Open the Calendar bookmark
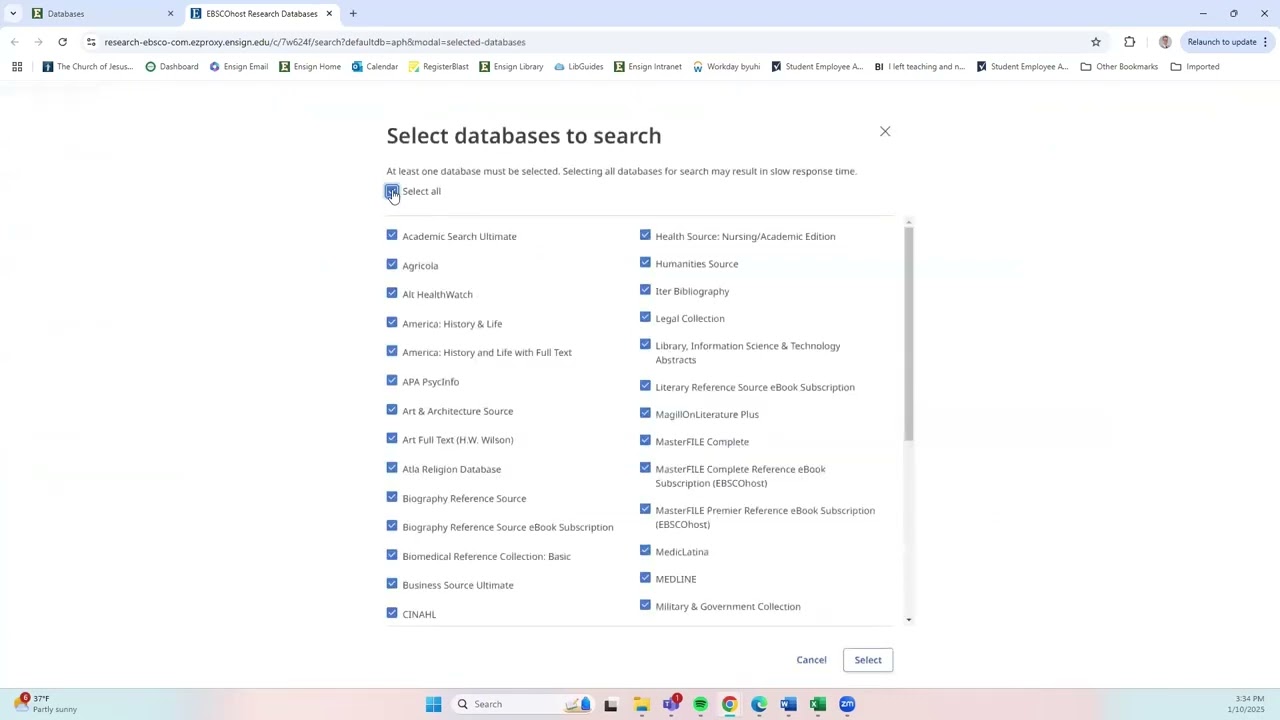Screen dimensions: 1280x720 point(375,67)
